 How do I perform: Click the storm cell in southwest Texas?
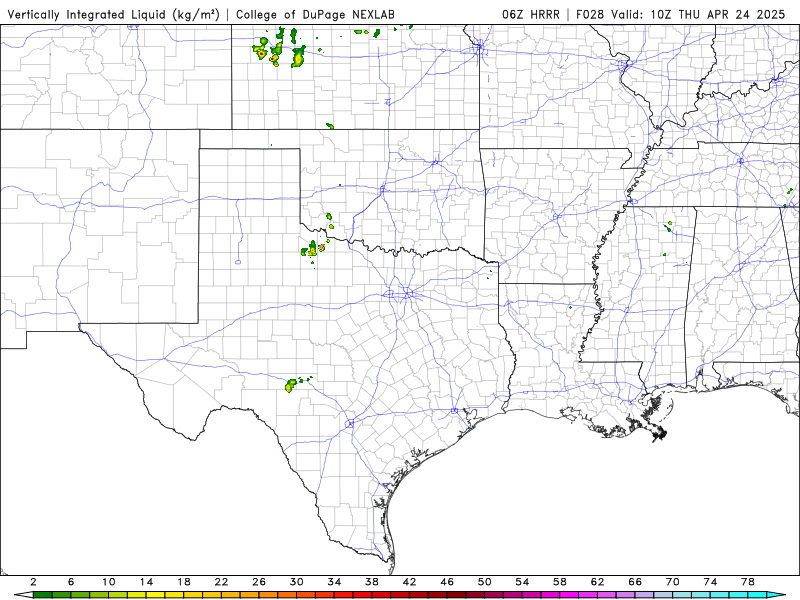point(292,385)
